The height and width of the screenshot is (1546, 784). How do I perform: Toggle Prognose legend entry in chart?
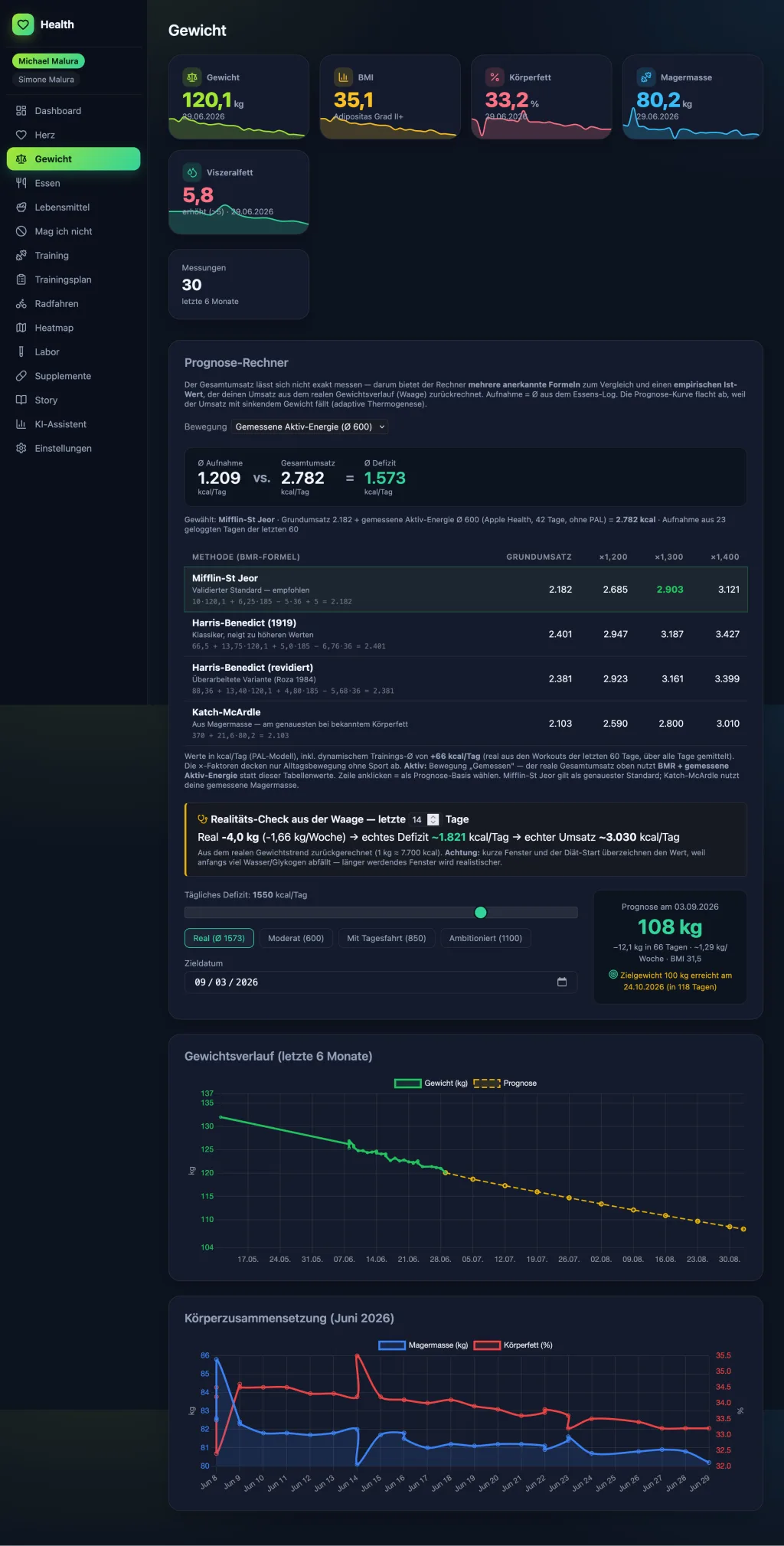coord(505,1084)
